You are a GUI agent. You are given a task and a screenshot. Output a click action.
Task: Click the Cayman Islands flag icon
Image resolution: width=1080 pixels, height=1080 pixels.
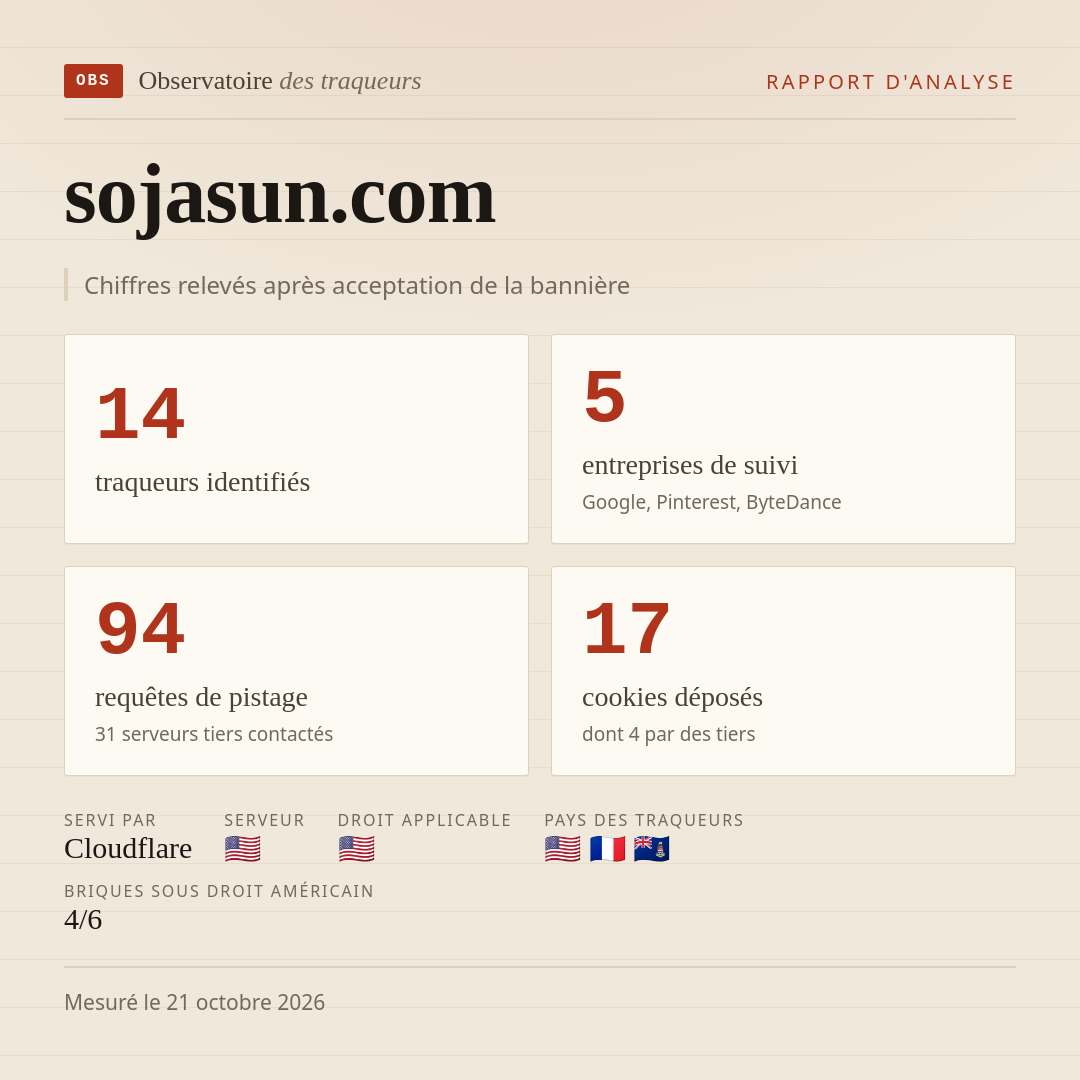pos(652,849)
